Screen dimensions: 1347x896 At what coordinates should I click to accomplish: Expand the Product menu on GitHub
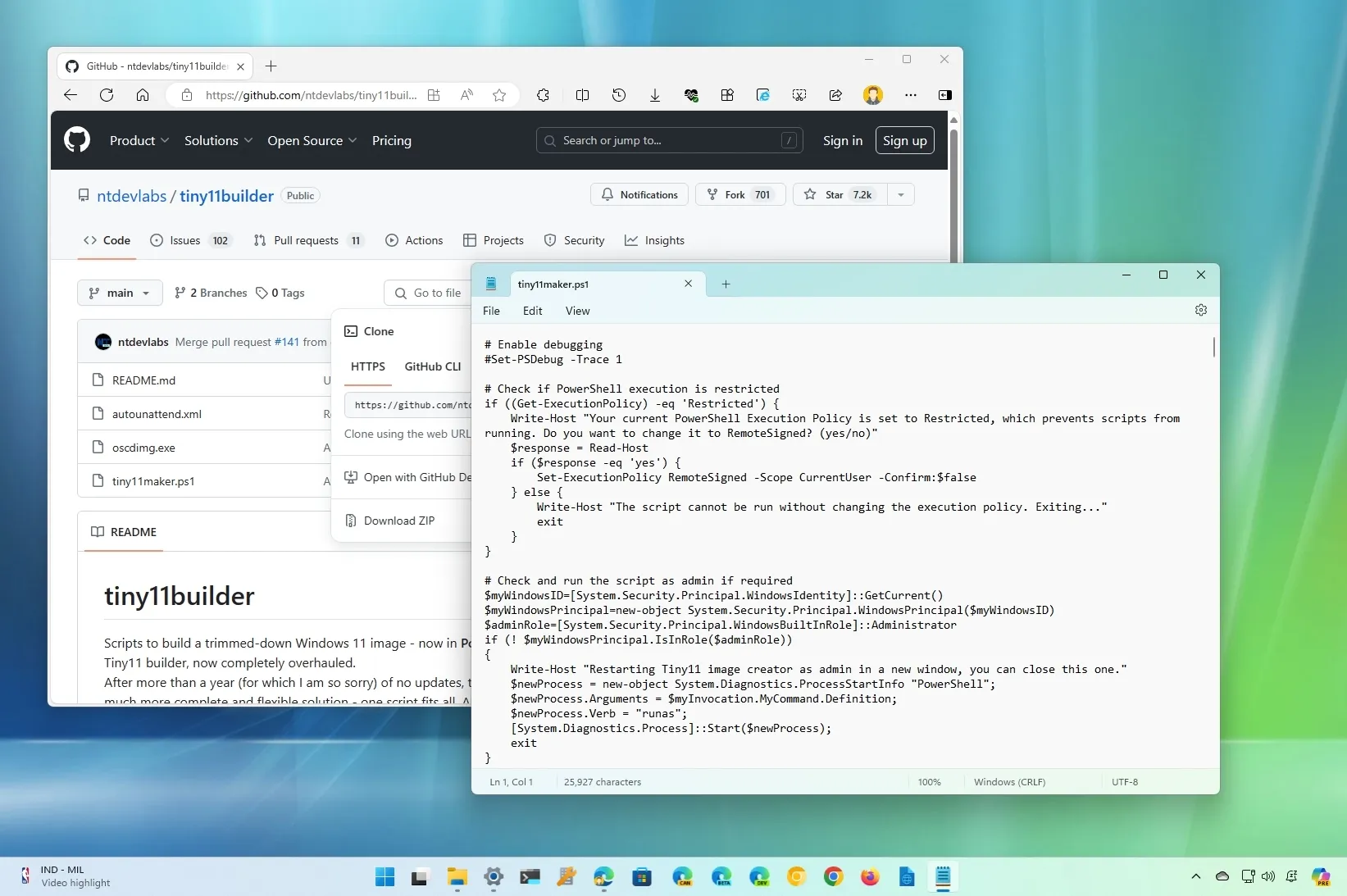(x=139, y=140)
